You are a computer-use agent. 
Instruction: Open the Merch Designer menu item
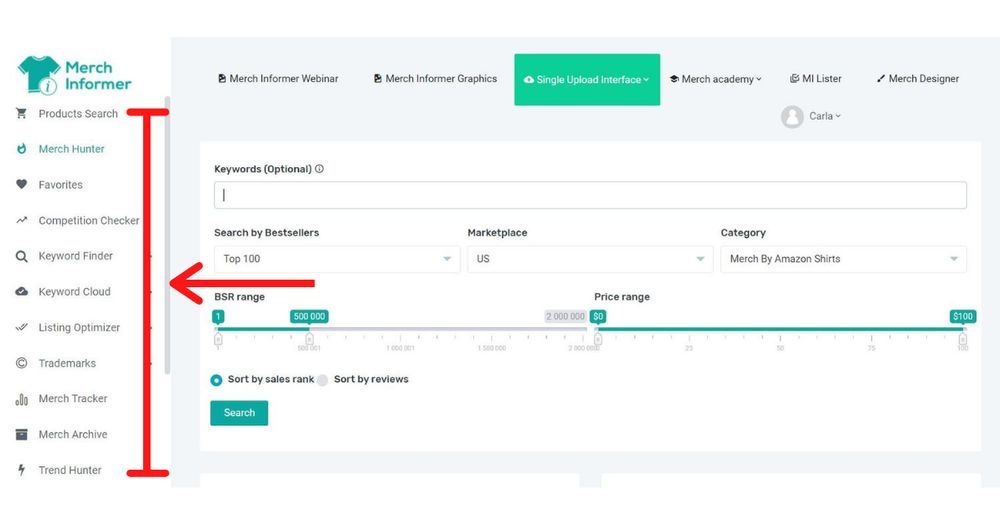point(918,78)
